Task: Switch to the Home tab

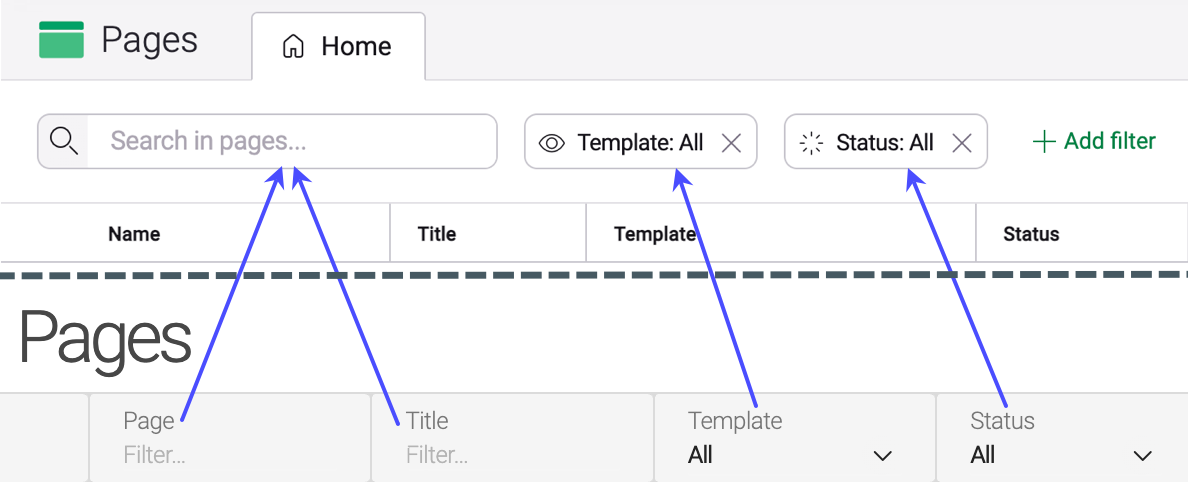Action: pos(338,46)
